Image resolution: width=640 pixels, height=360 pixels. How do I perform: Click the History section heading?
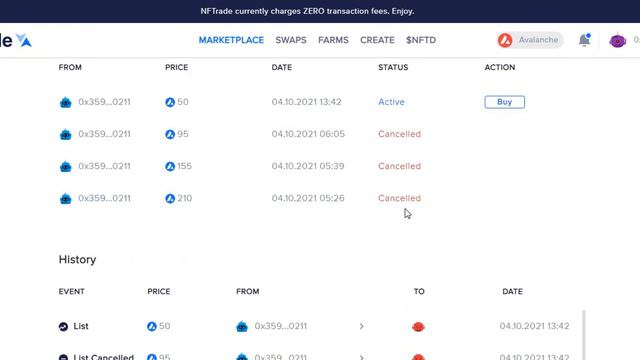(x=77, y=260)
